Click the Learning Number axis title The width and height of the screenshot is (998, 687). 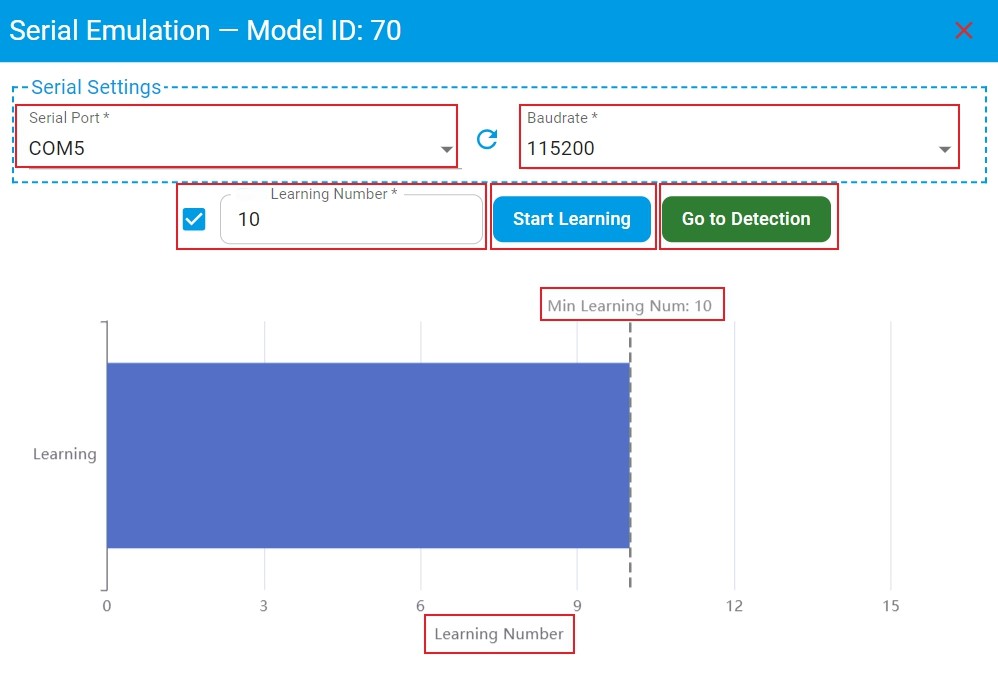click(x=499, y=634)
